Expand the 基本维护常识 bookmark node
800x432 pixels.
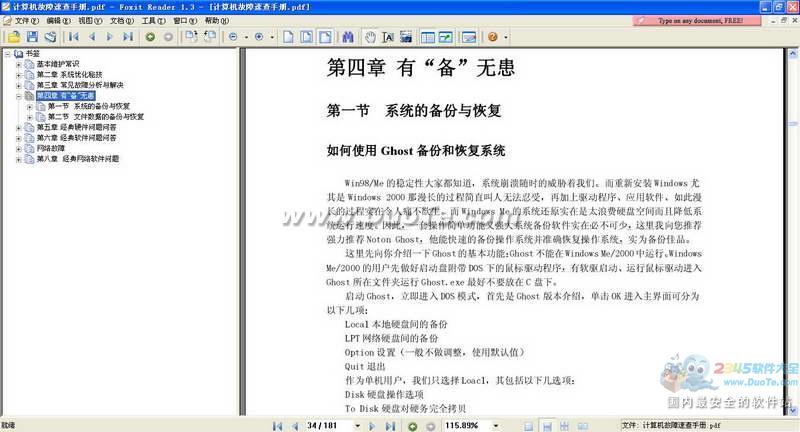coord(19,63)
